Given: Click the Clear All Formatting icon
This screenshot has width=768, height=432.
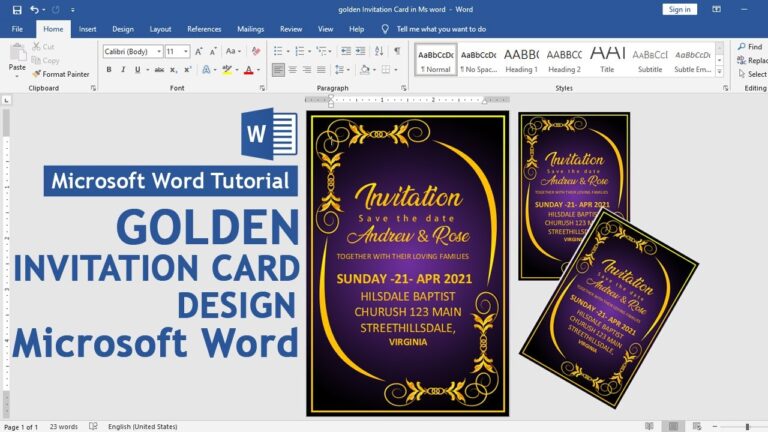Looking at the screenshot, I should pyautogui.click(x=256, y=51).
